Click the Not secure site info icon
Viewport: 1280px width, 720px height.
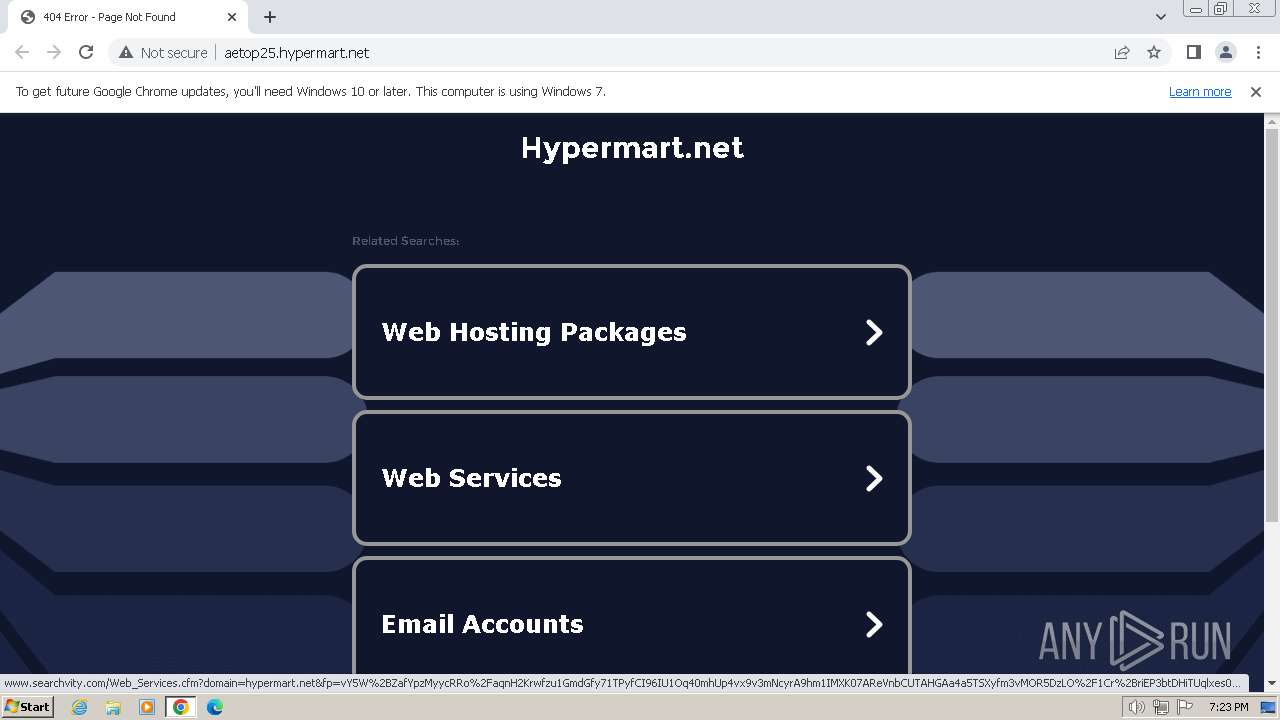pyautogui.click(x=125, y=53)
